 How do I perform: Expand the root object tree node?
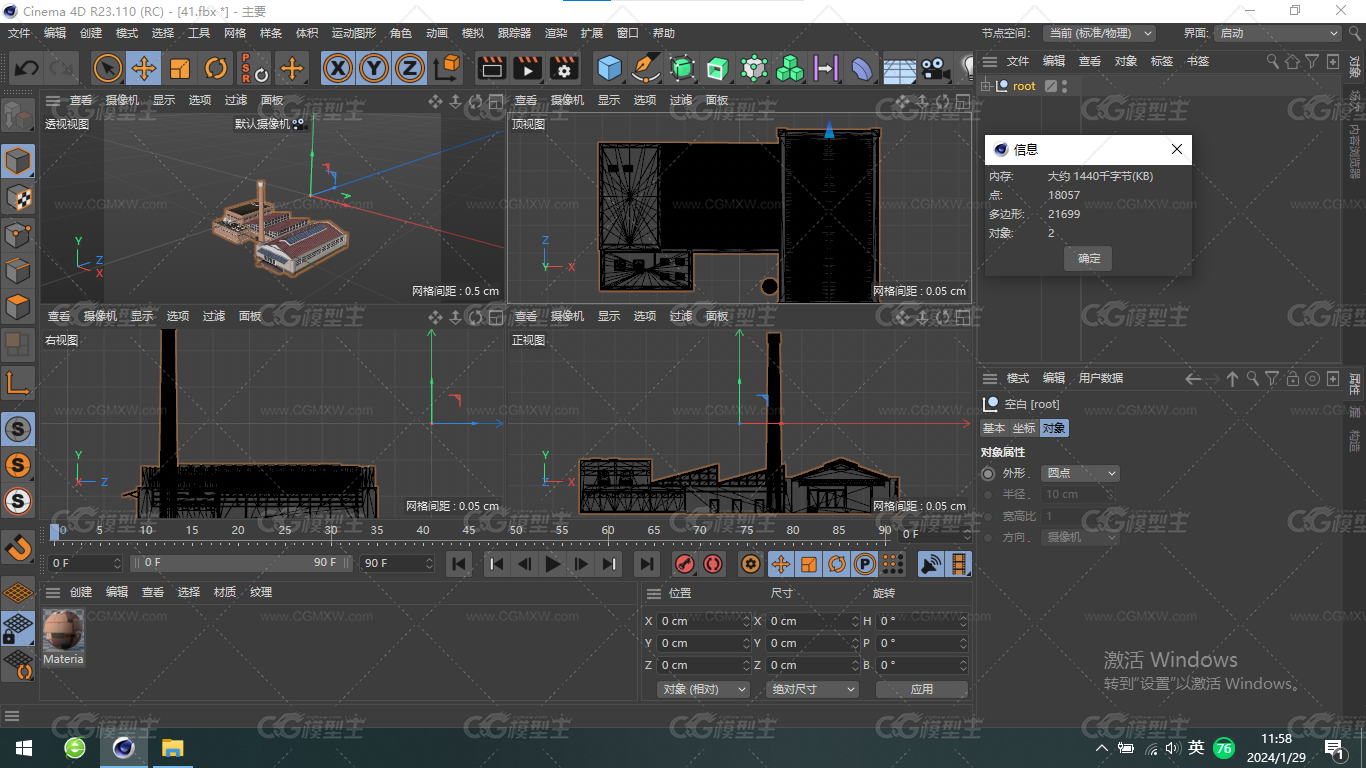point(986,86)
